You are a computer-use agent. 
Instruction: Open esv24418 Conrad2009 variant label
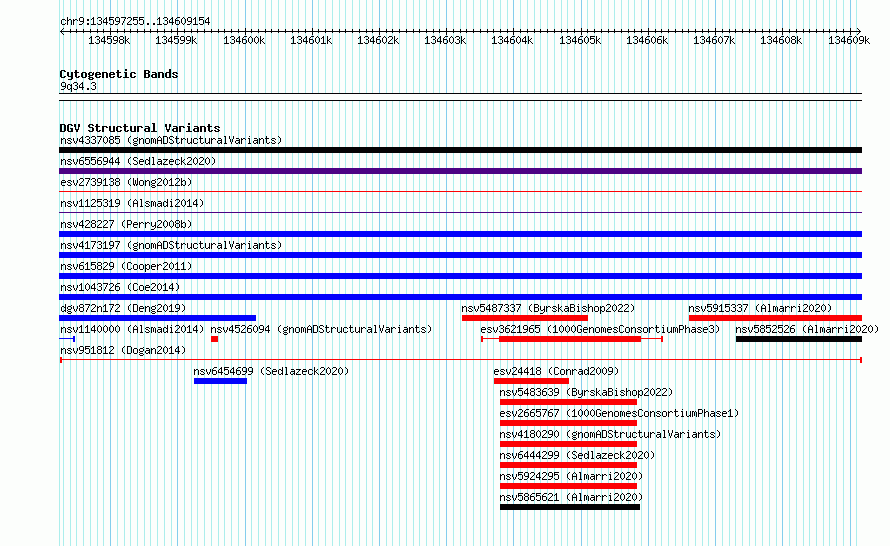coord(556,371)
